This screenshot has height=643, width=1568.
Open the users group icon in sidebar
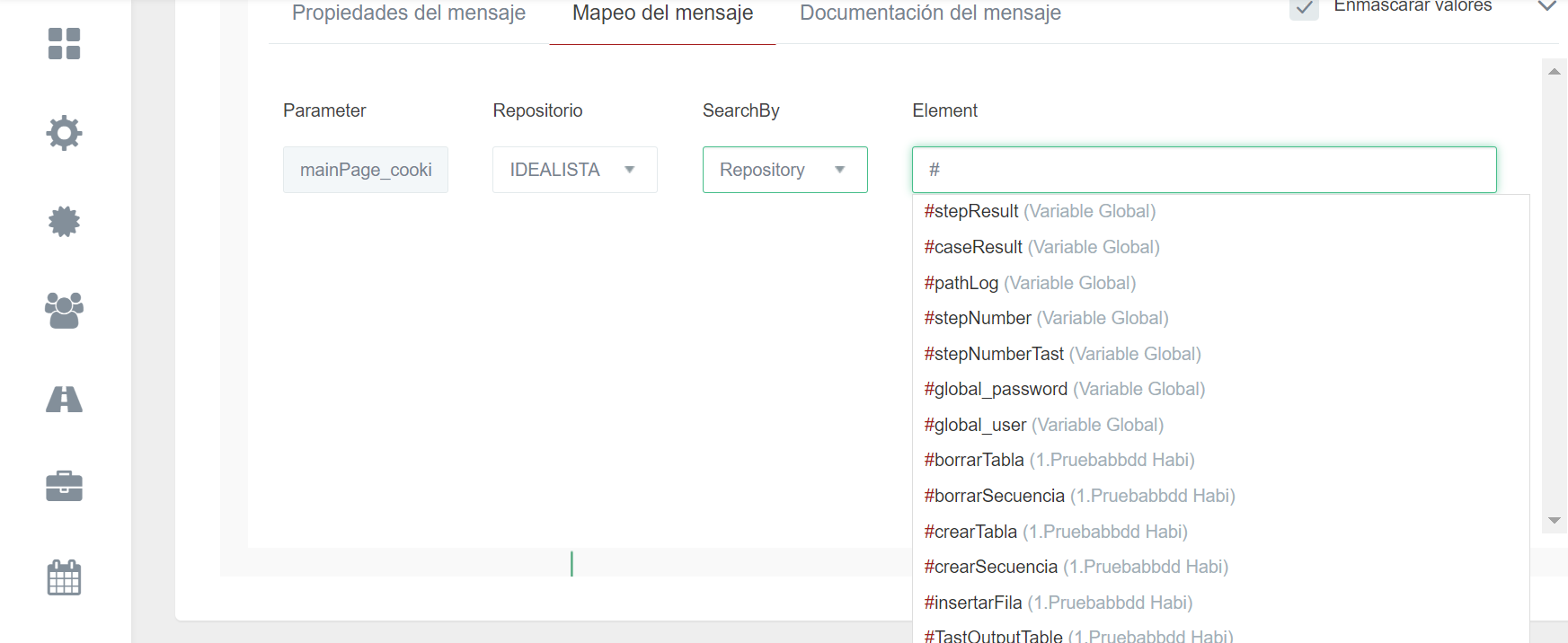point(64,311)
